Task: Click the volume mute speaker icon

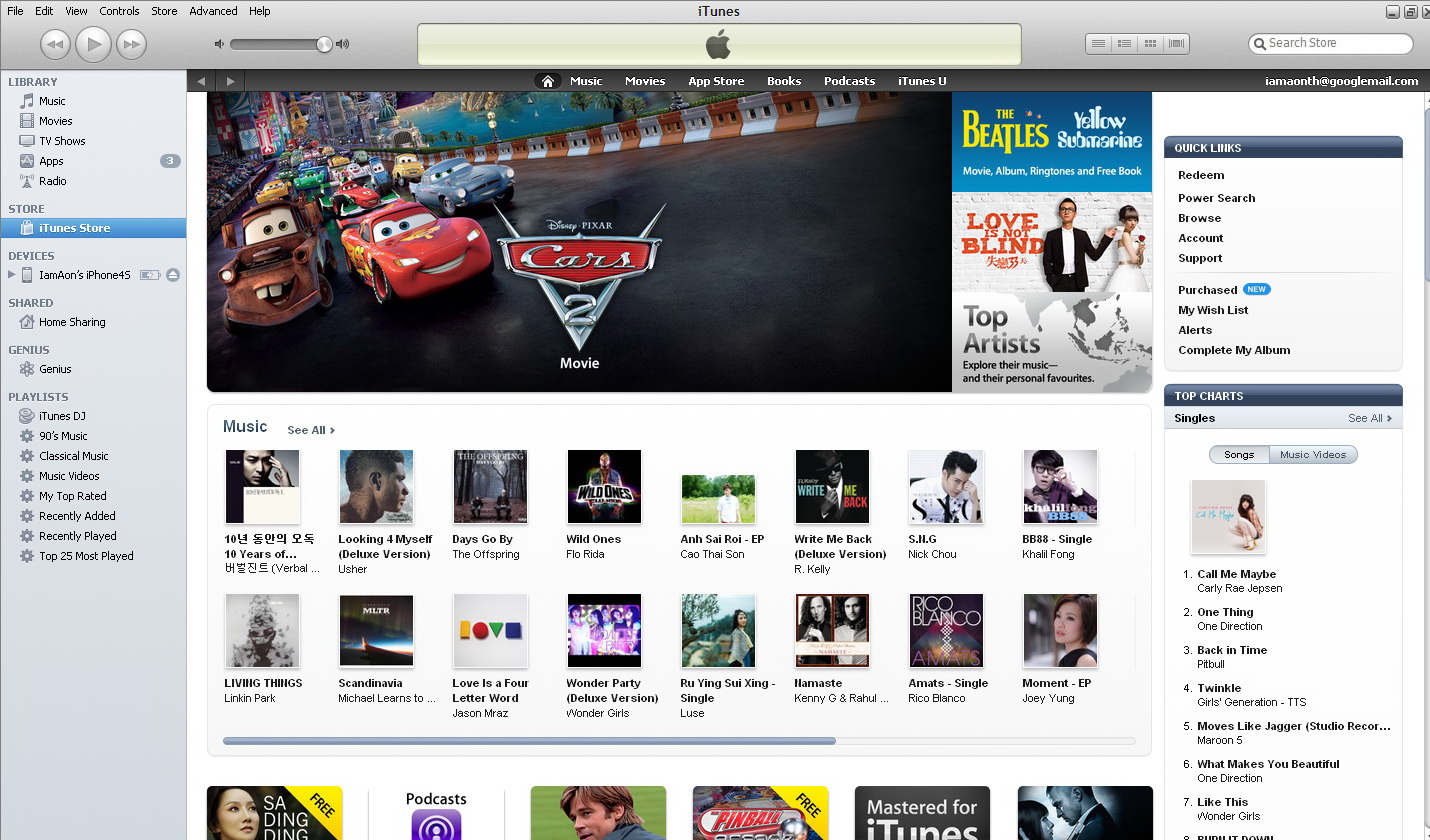Action: (220, 44)
